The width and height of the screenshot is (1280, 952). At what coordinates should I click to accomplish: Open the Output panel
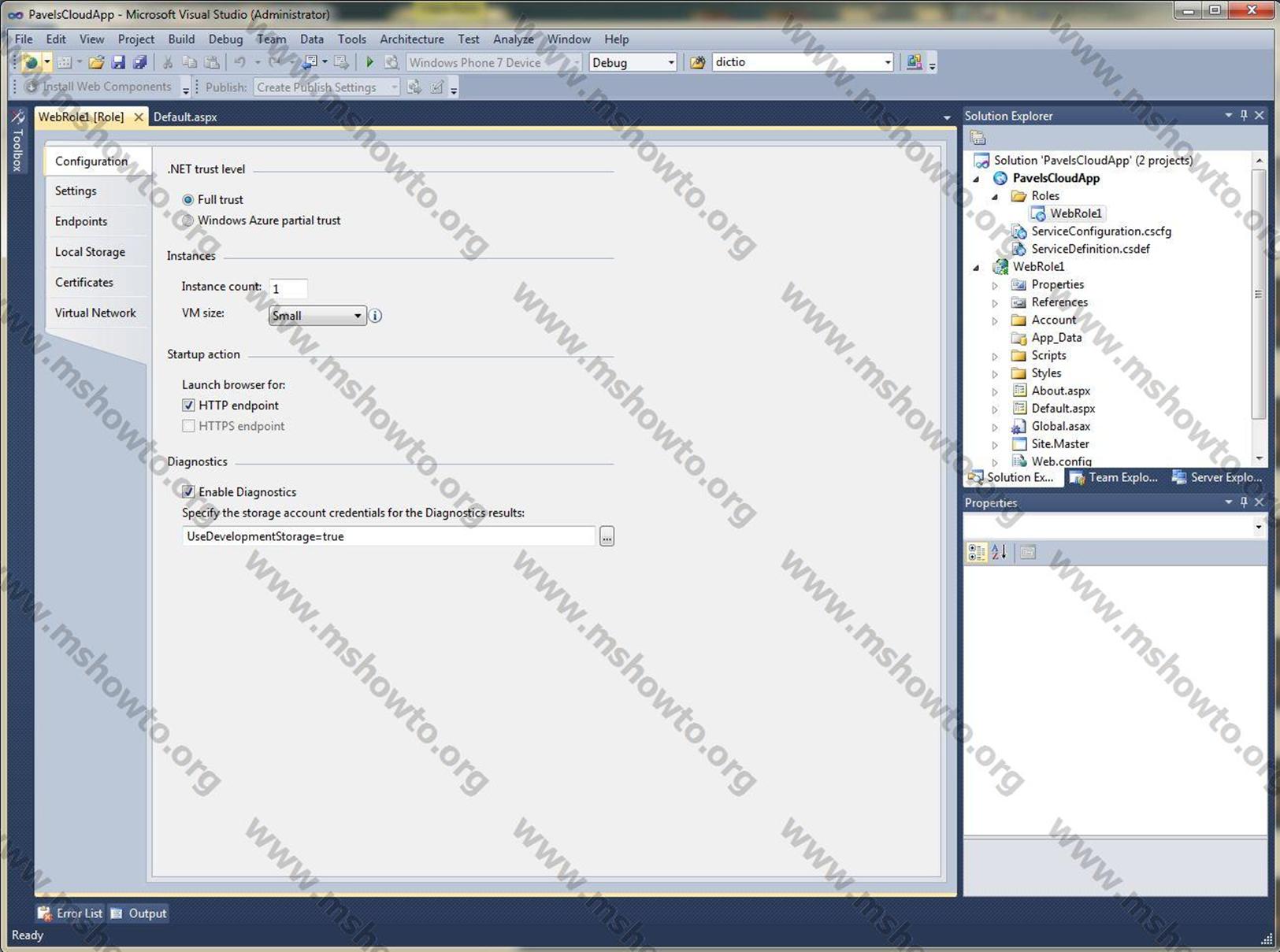[139, 913]
